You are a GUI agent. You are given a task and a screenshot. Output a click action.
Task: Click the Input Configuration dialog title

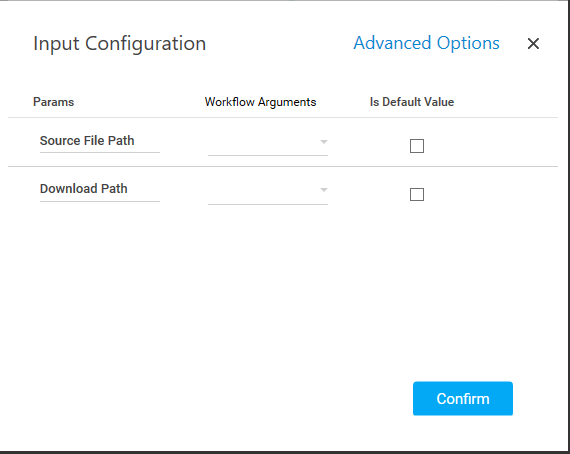point(120,44)
